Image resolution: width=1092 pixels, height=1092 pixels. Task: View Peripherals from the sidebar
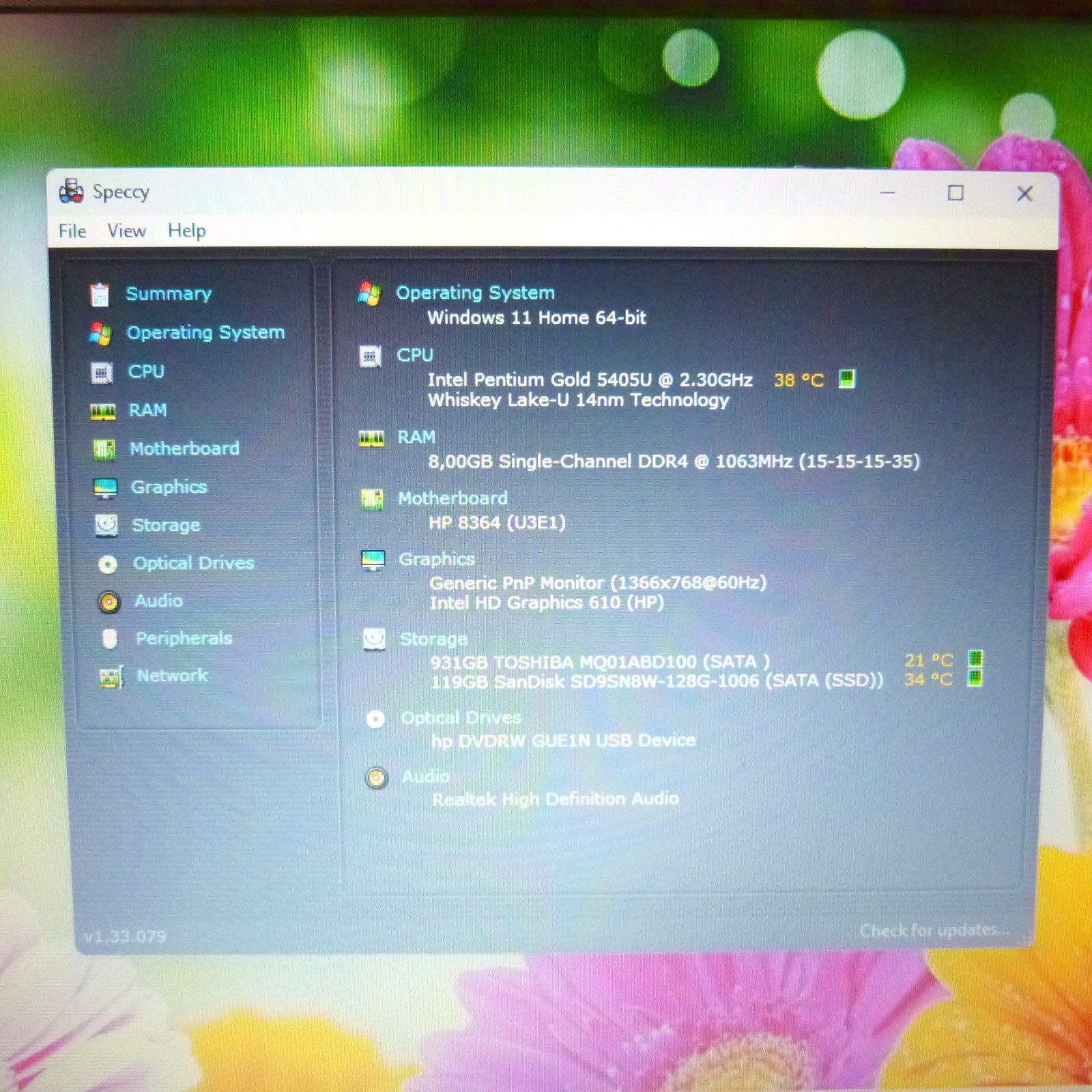(184, 638)
